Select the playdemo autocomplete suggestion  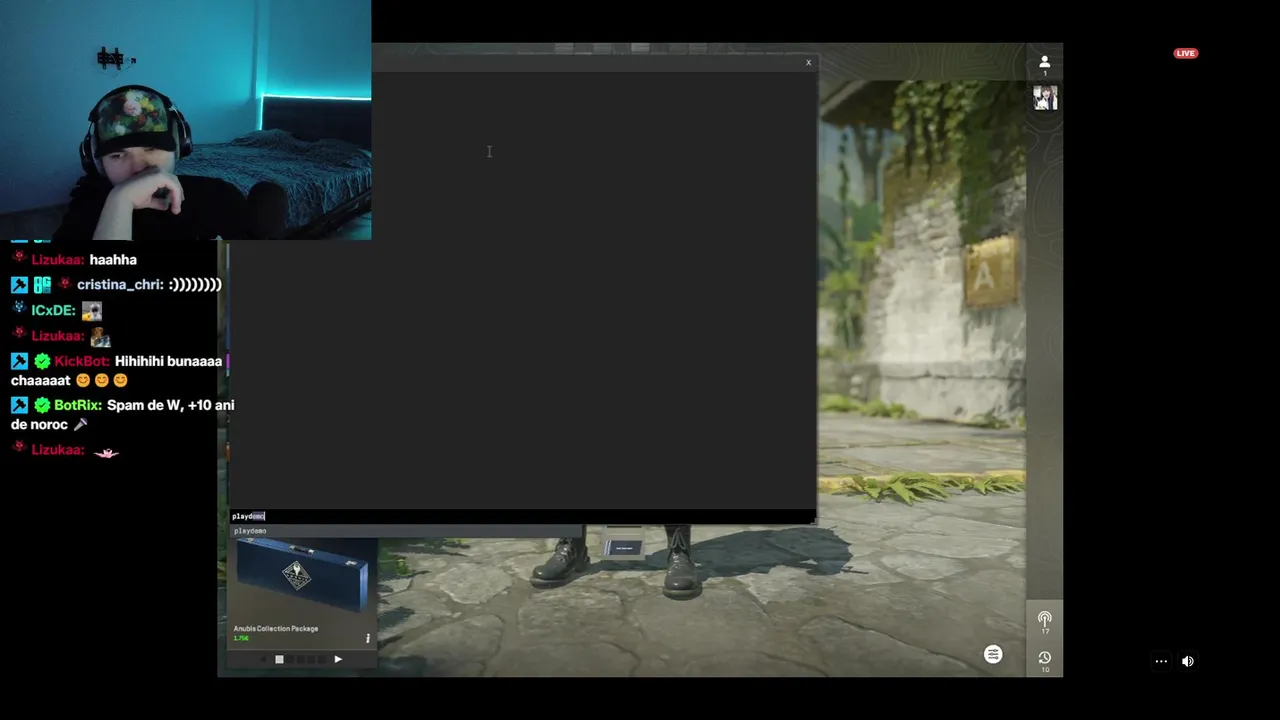406,531
